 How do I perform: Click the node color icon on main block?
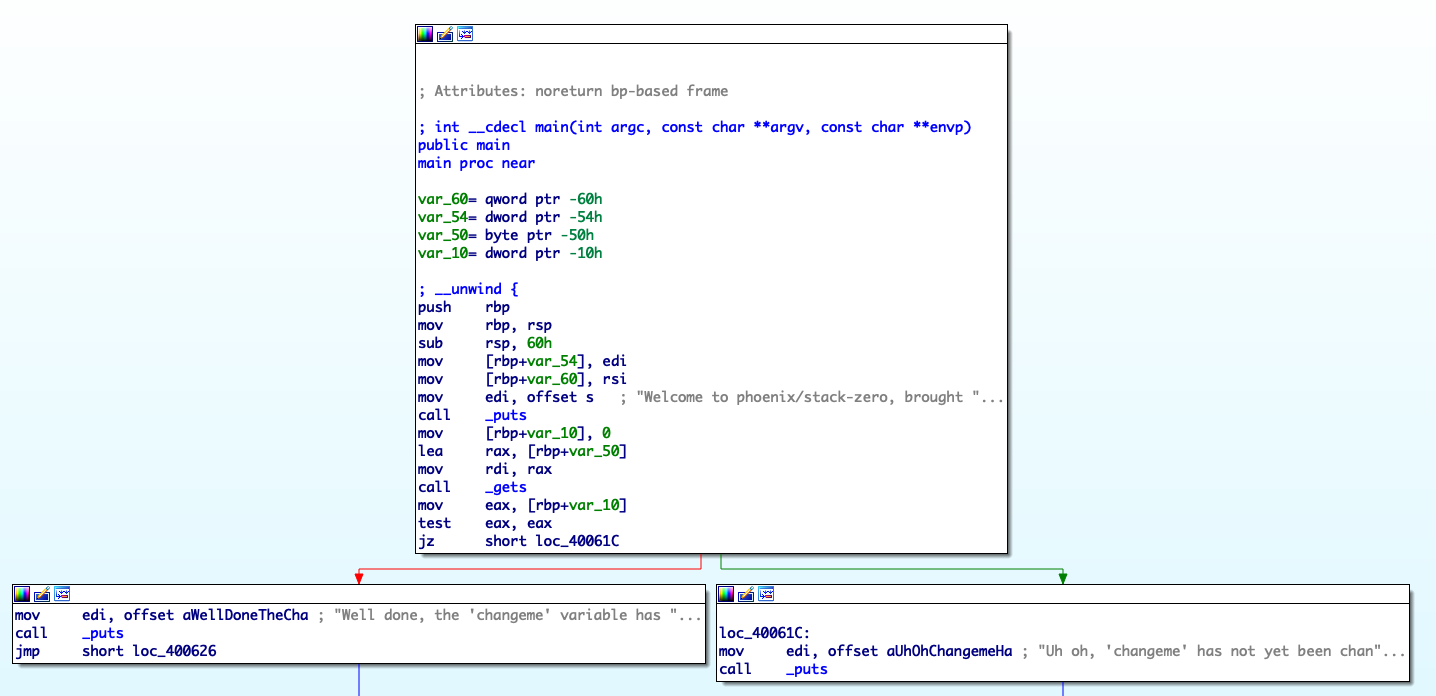click(425, 34)
